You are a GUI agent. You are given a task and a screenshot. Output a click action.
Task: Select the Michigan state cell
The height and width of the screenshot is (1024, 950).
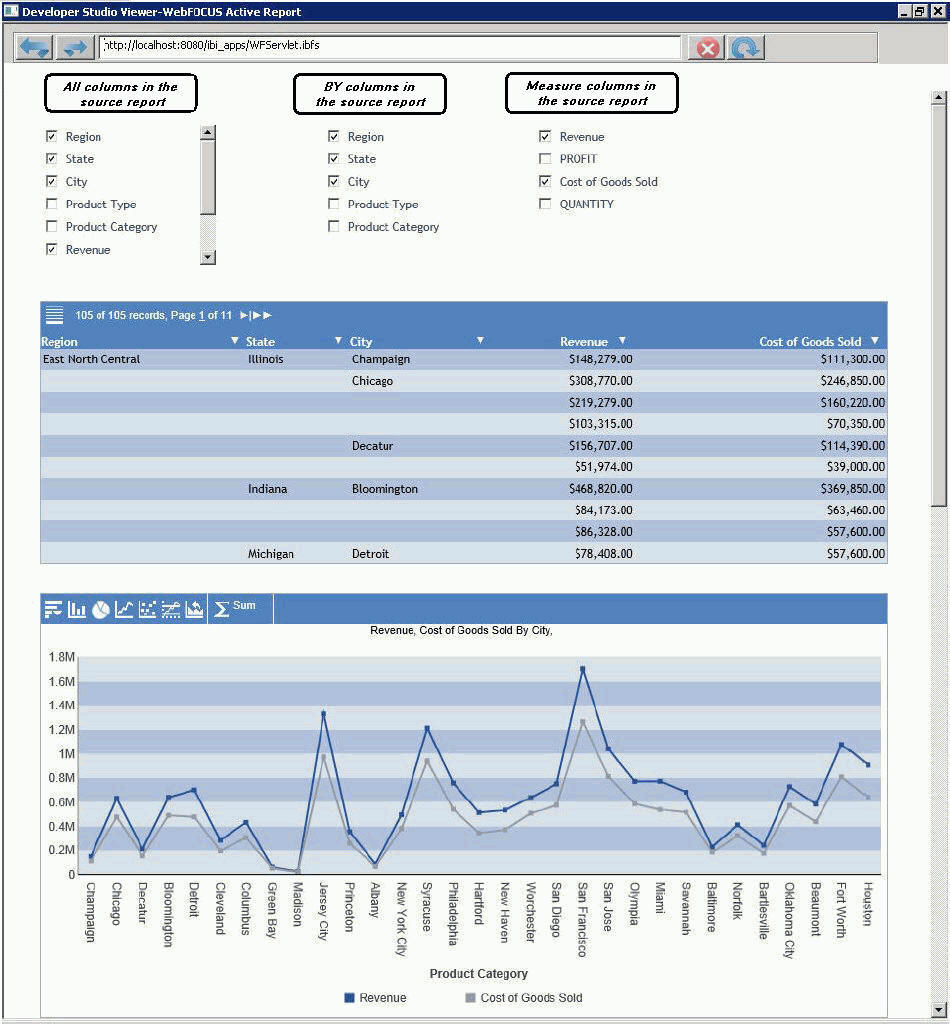coord(270,554)
